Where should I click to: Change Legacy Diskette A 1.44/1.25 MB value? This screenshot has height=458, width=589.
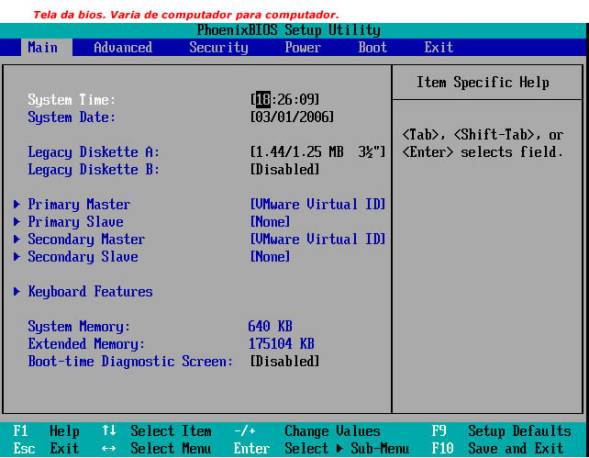click(318, 152)
